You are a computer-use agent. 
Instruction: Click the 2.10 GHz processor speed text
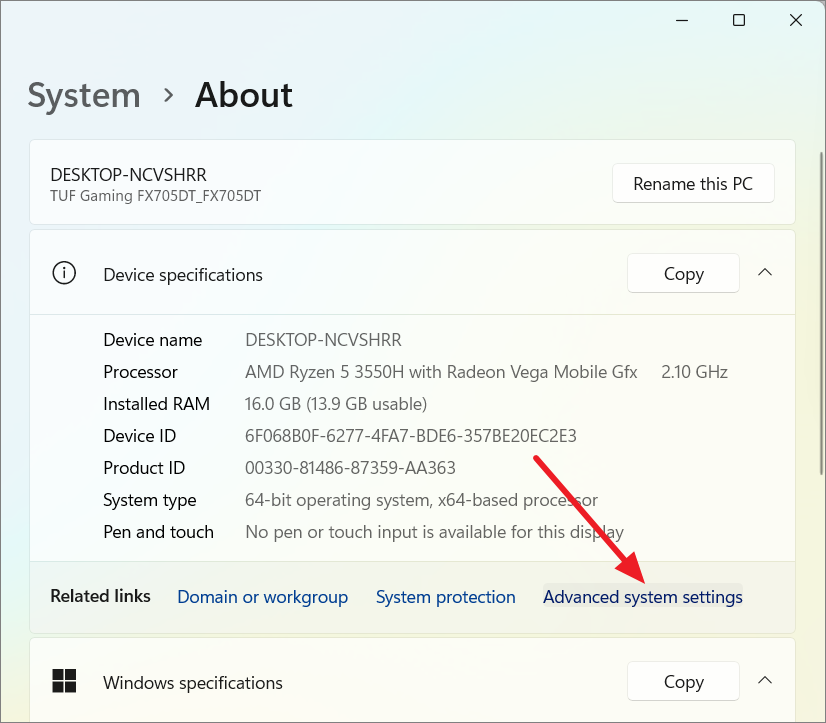pos(694,372)
